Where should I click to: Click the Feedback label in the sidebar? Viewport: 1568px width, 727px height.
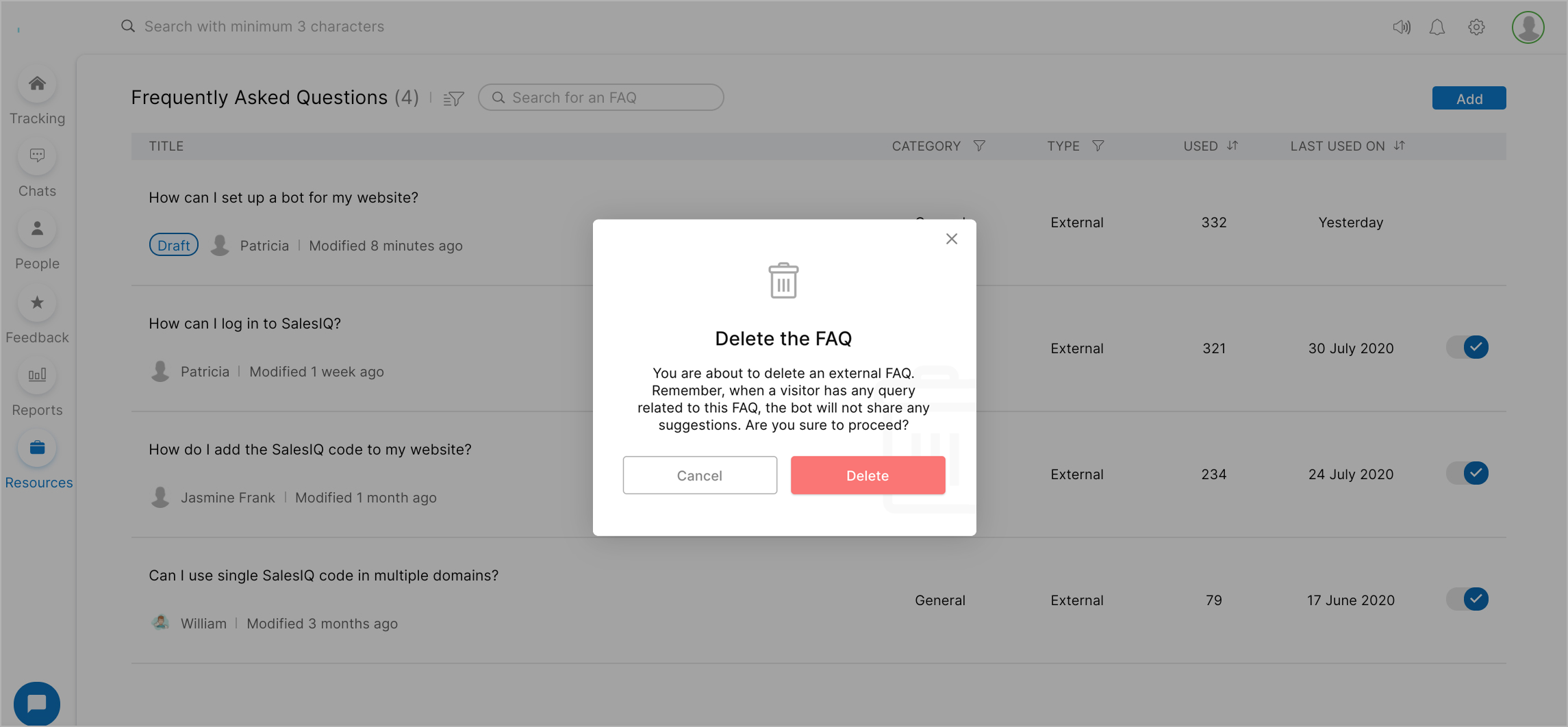coord(37,337)
